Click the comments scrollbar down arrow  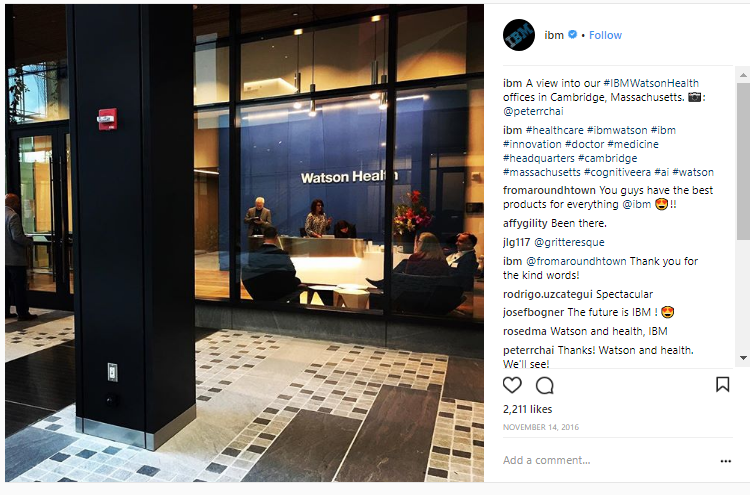tap(743, 358)
